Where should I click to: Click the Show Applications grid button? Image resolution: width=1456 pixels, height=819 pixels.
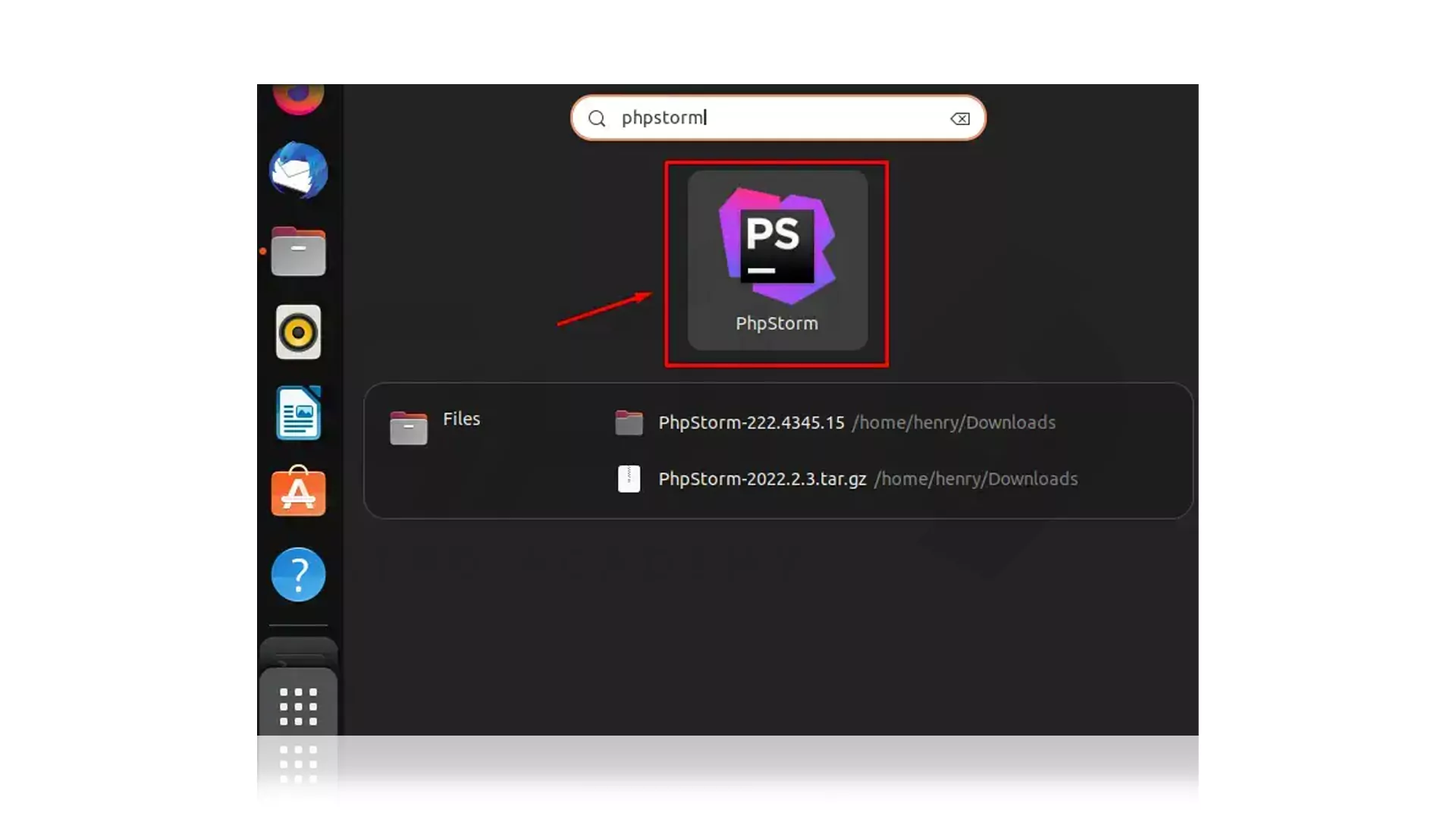[x=299, y=706]
